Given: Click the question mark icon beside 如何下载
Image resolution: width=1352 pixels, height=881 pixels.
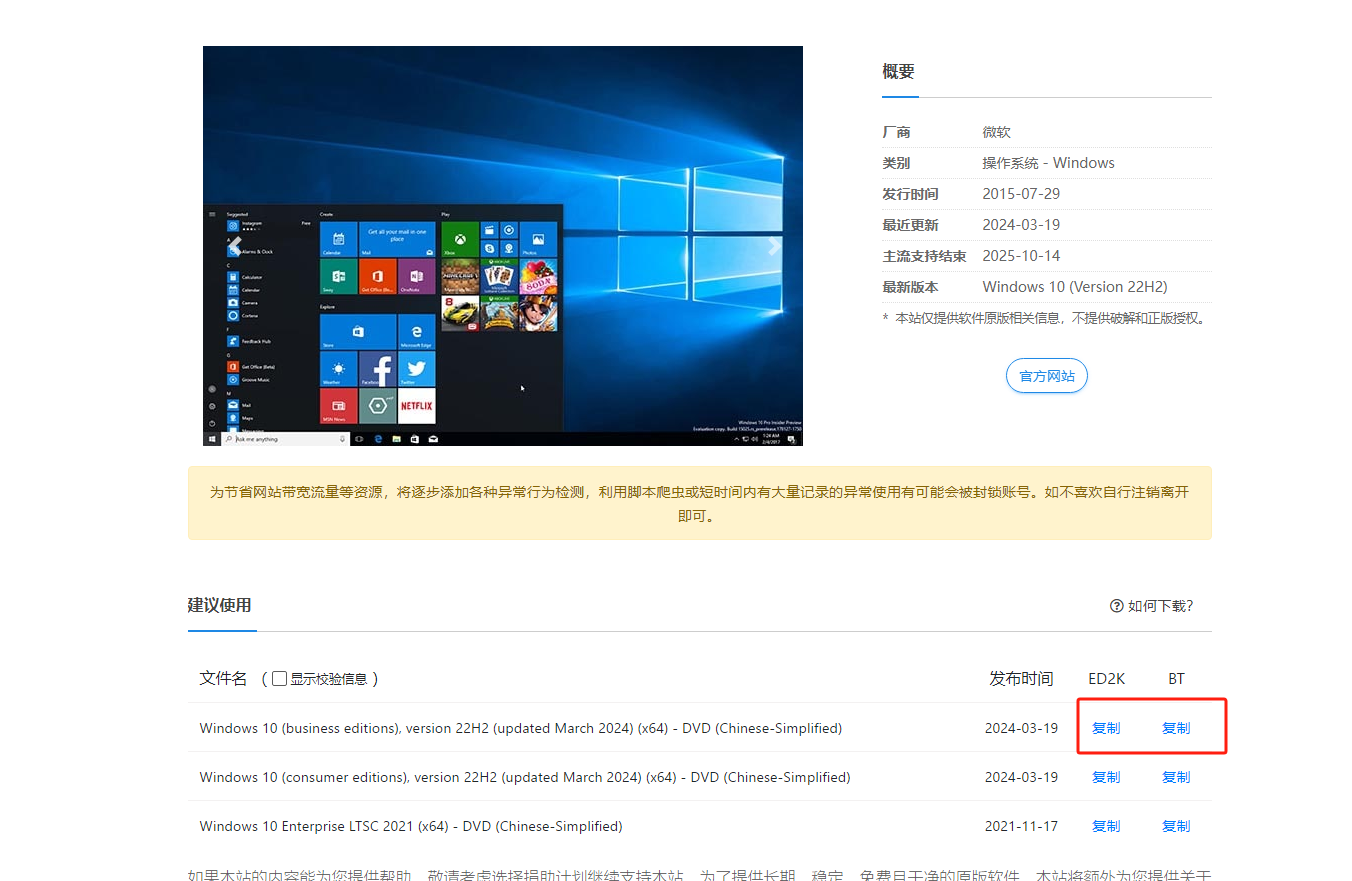Looking at the screenshot, I should pyautogui.click(x=1116, y=606).
